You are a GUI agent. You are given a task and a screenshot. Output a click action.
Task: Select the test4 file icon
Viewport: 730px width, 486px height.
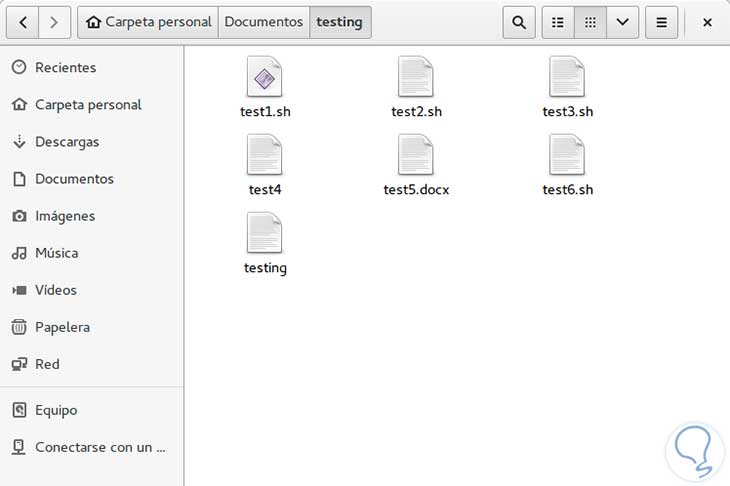click(x=264, y=155)
